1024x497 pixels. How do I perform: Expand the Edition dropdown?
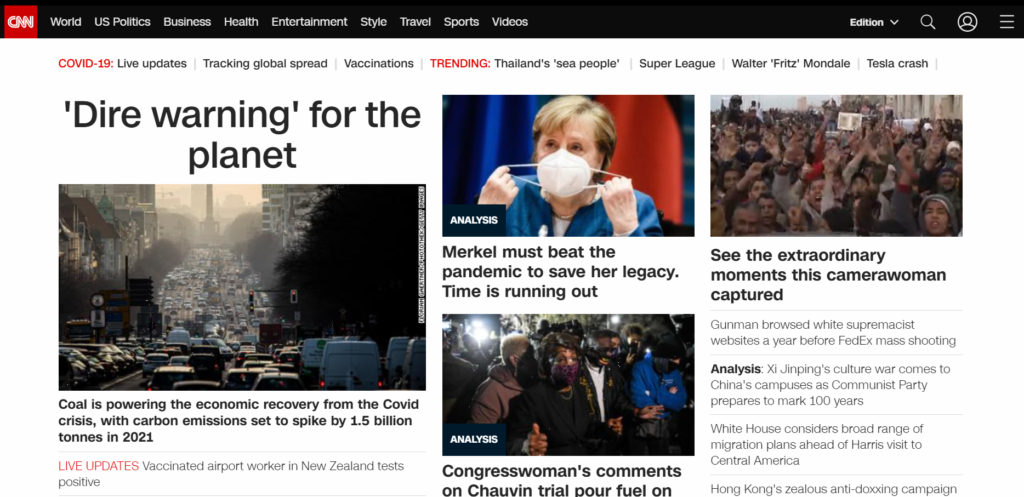click(x=874, y=22)
